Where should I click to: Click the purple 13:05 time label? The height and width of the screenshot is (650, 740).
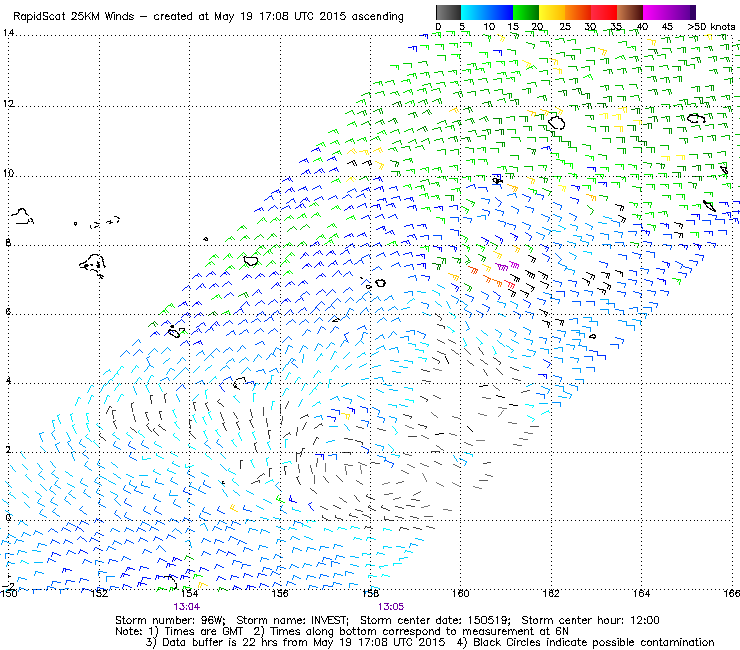[x=391, y=607]
